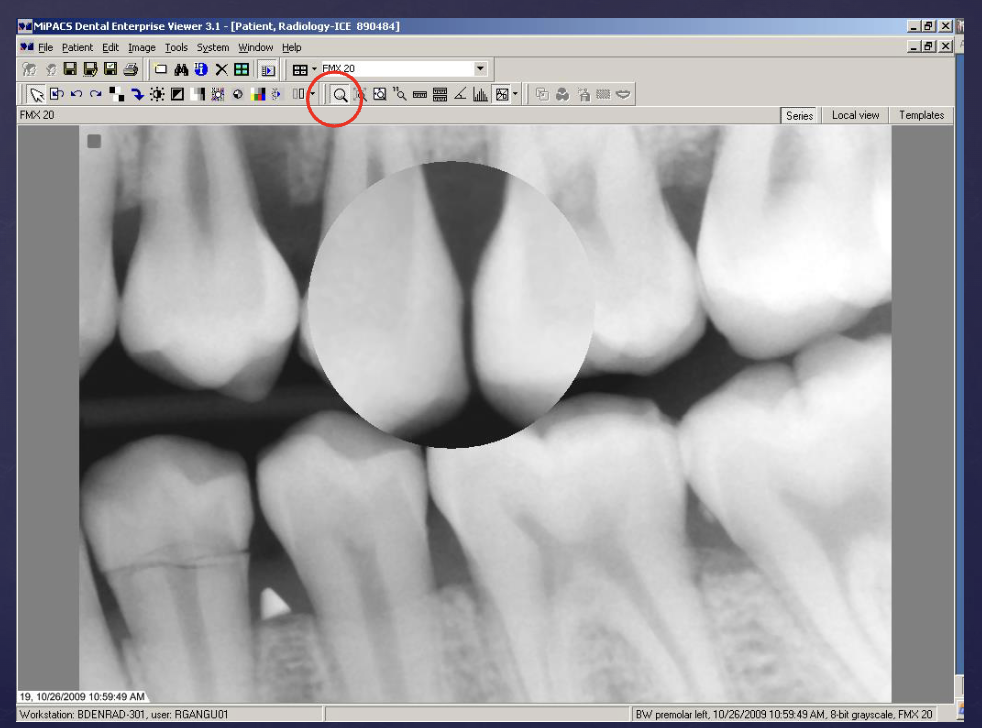The image size is (982, 728).
Task: Click the binoculars search icon
Action: [x=181, y=69]
